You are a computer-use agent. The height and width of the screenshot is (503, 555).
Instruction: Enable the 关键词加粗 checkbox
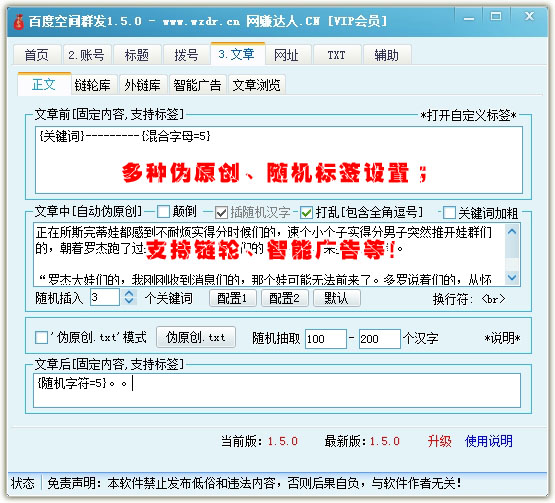(x=449, y=213)
